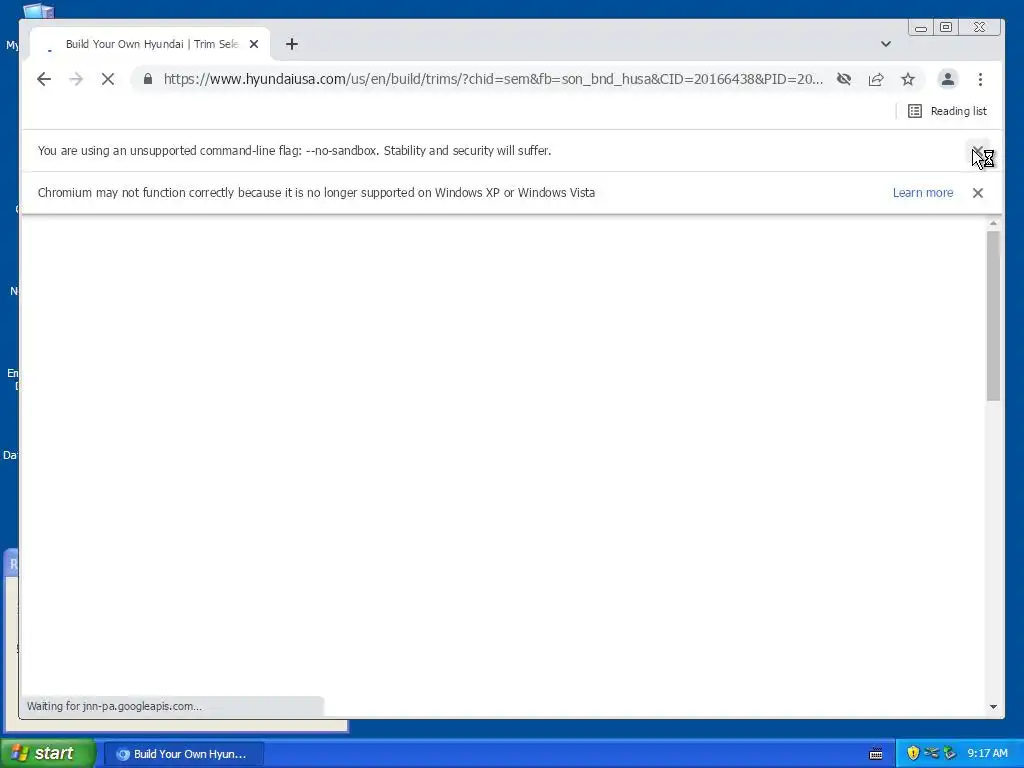1024x768 pixels.
Task: Bookmark this tab with star icon
Action: pyautogui.click(x=908, y=79)
